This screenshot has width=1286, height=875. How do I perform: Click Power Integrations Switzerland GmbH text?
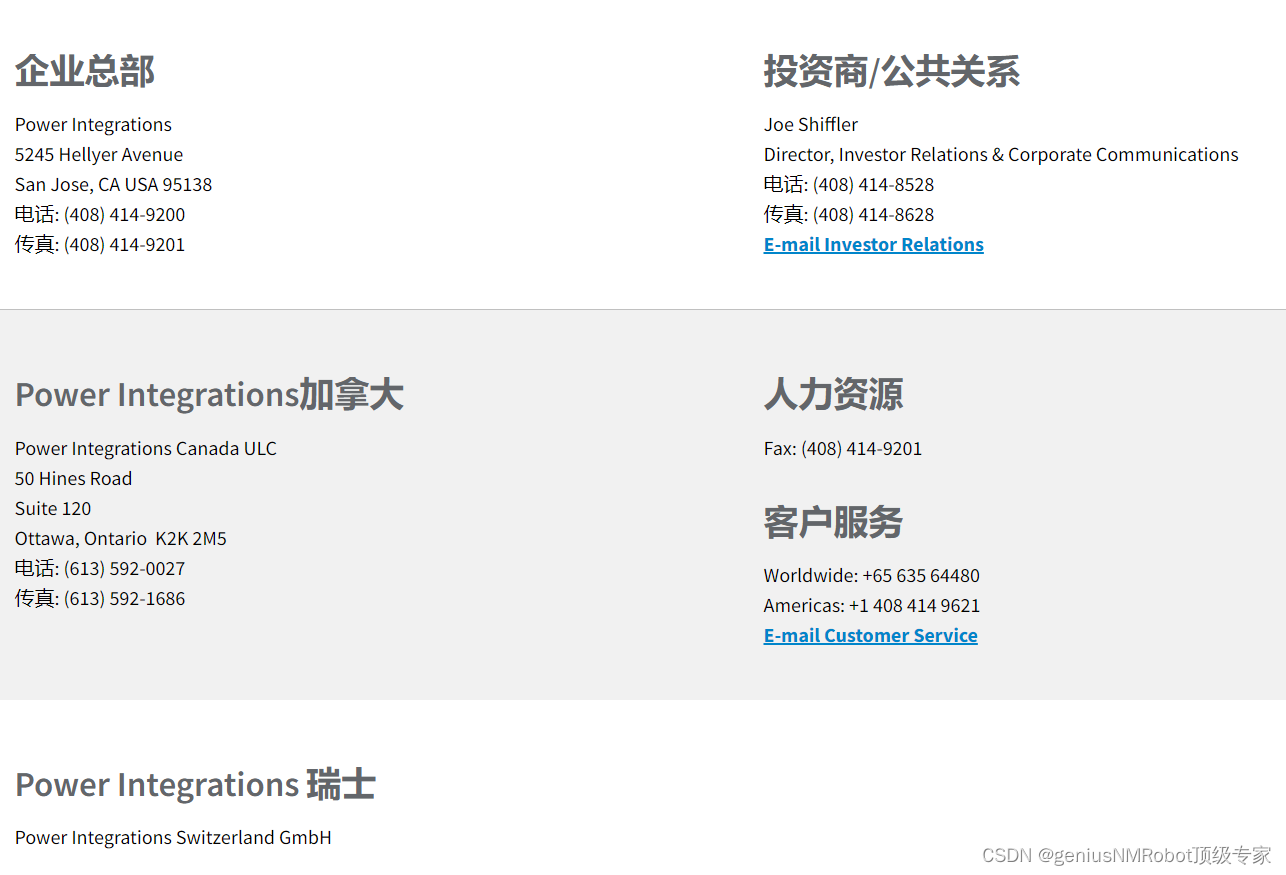pos(173,838)
